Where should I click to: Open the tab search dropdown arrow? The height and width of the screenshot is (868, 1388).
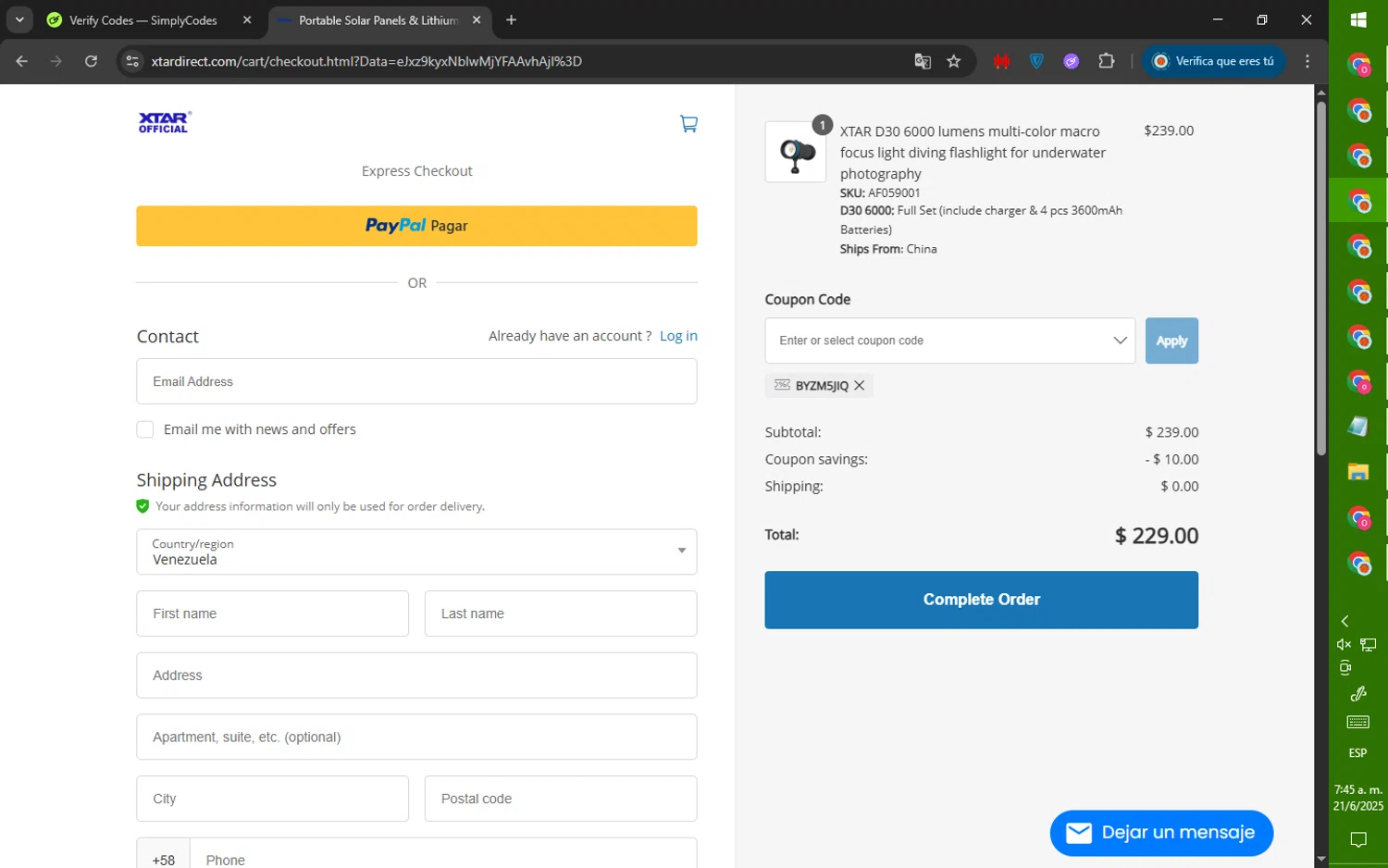(x=19, y=19)
